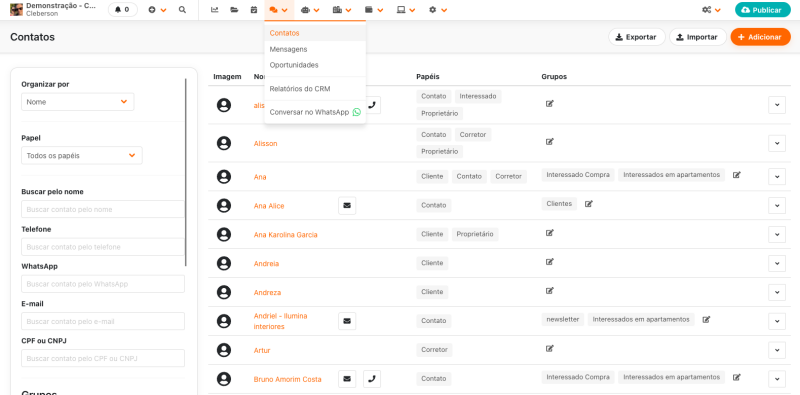The image size is (800, 395).
Task: Click the orange Adicionar button
Action: click(760, 37)
